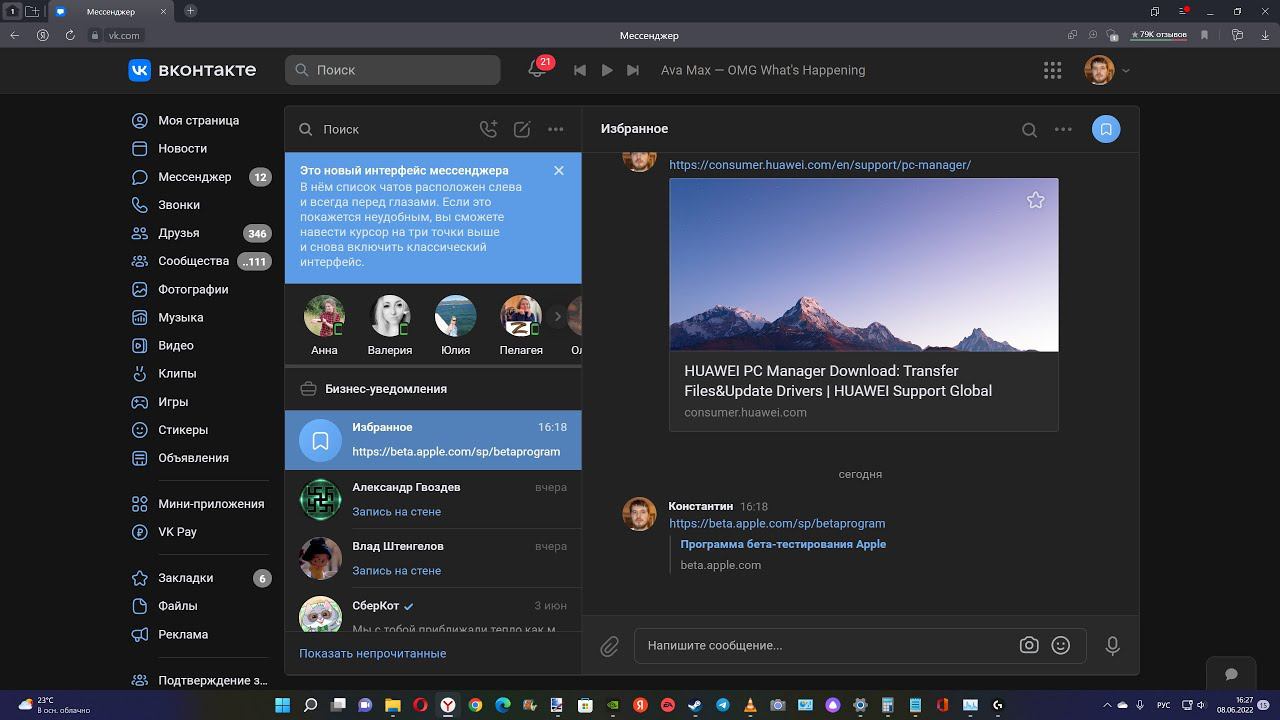Open Пелагея's active friend avatar
Screen dimensions: 1280x720
pyautogui.click(x=521, y=316)
